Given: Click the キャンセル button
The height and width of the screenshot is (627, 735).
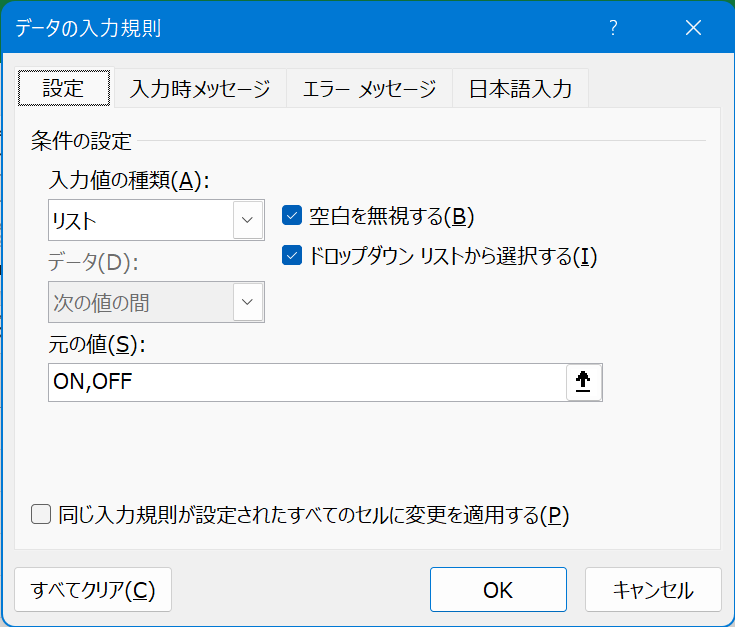Looking at the screenshot, I should (652, 589).
